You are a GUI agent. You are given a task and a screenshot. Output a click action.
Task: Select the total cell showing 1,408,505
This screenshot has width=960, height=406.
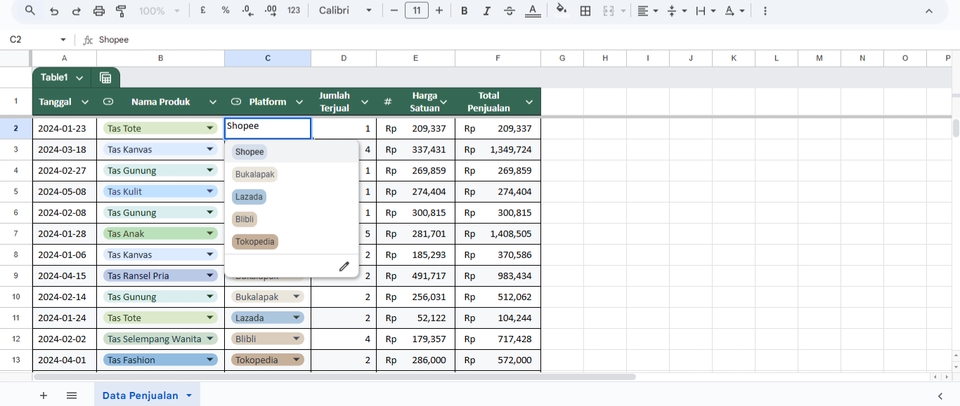(498, 234)
